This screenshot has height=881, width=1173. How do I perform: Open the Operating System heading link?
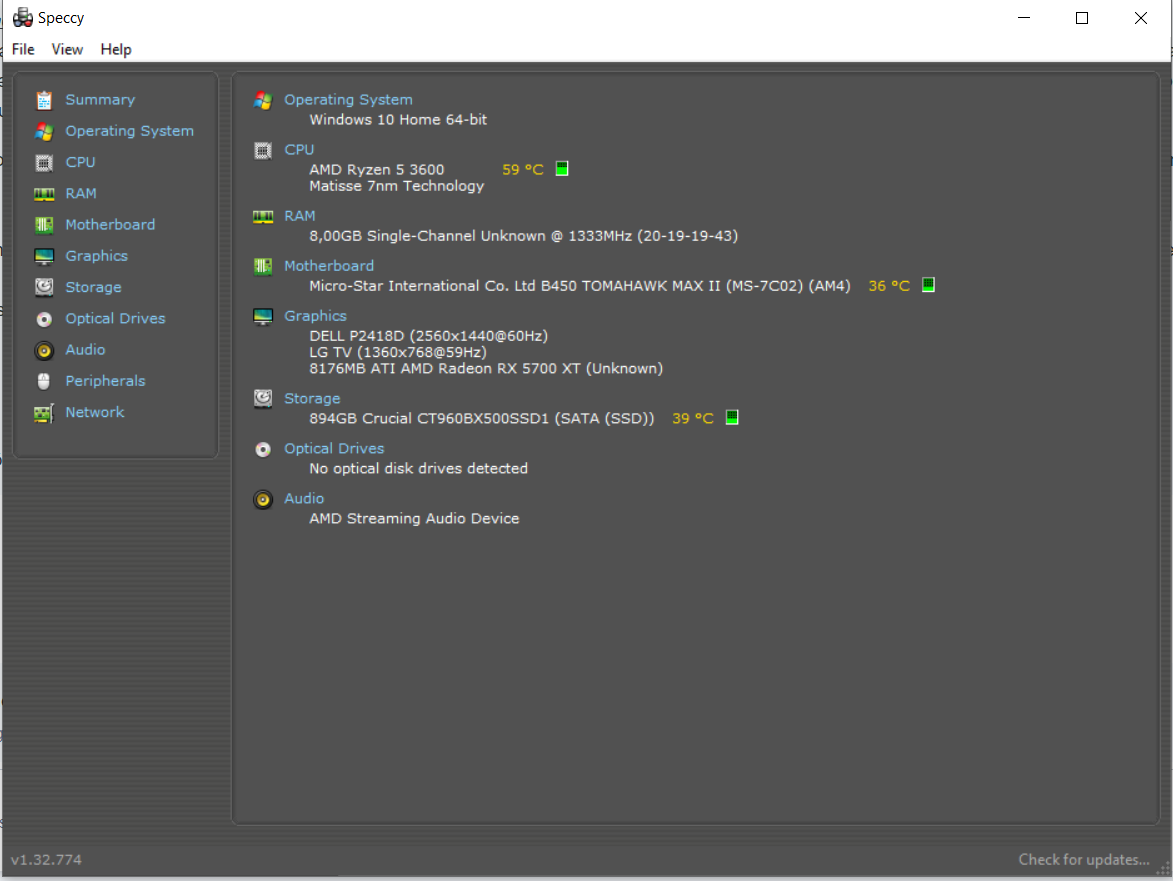pos(349,100)
